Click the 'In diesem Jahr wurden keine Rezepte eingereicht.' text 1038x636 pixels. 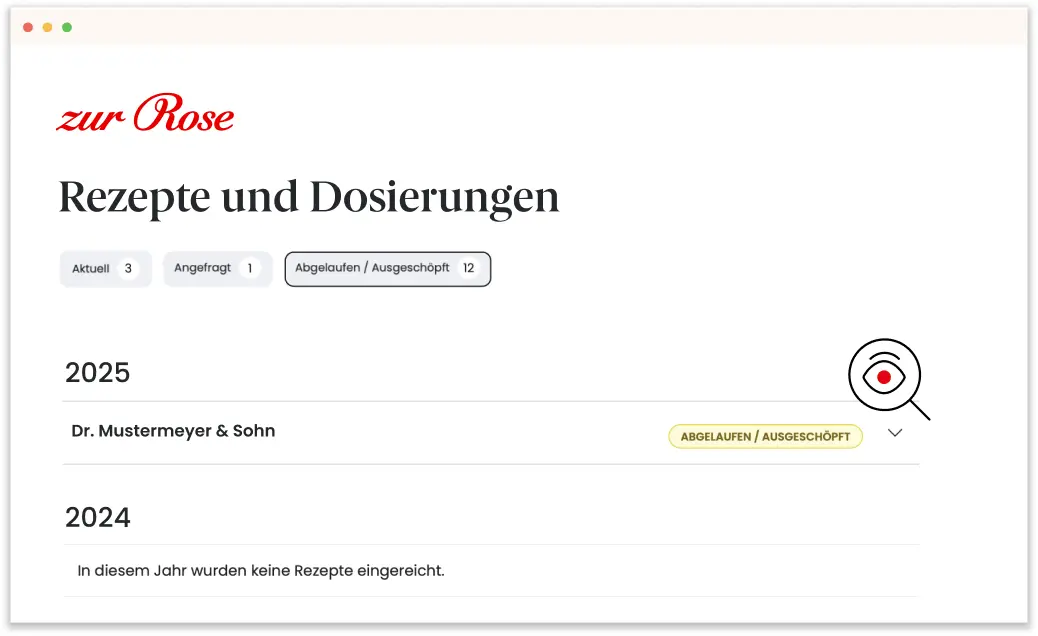click(x=261, y=570)
